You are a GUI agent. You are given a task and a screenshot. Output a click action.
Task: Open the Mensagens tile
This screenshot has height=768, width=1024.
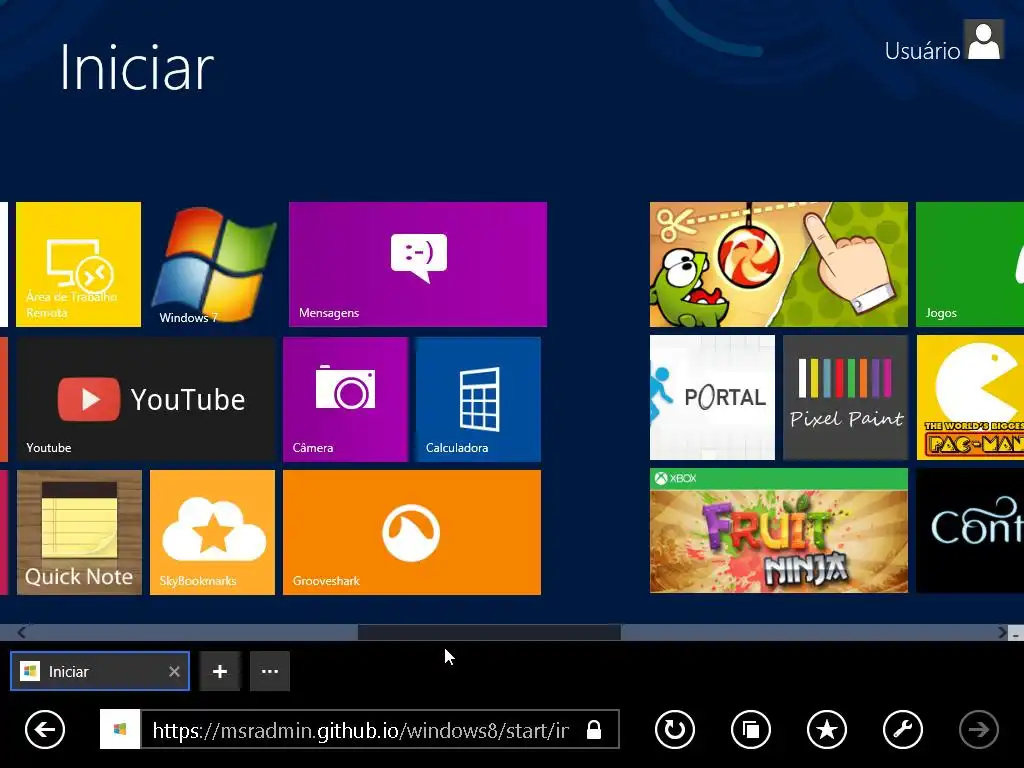418,264
